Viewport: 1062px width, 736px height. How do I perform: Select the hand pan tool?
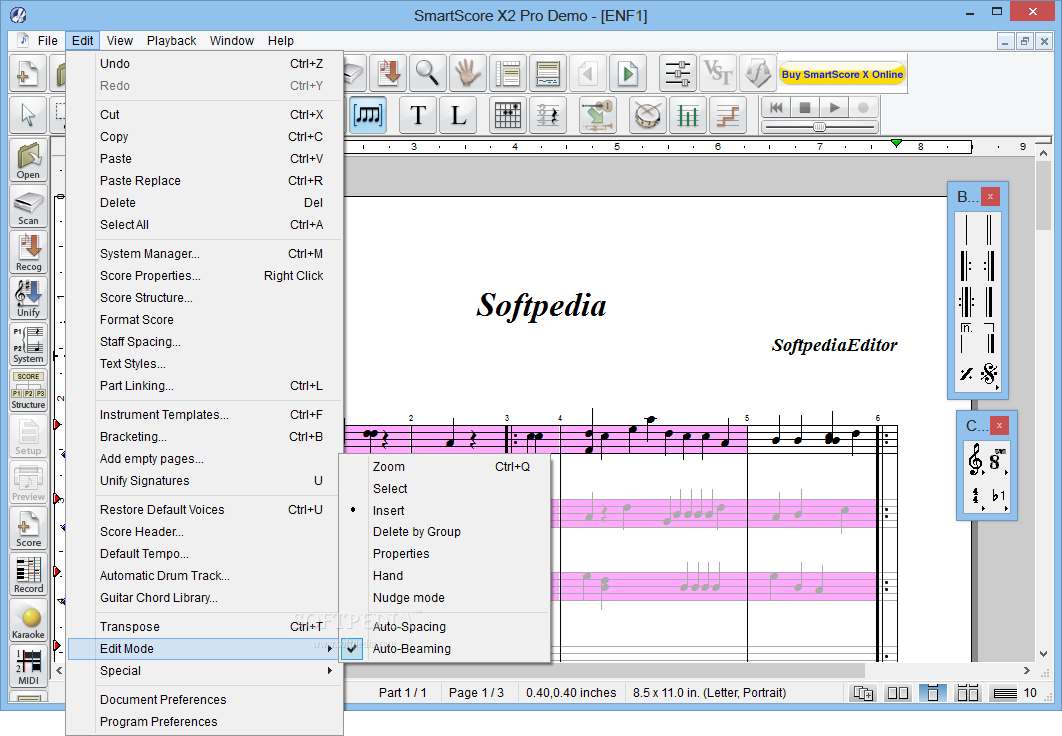467,72
